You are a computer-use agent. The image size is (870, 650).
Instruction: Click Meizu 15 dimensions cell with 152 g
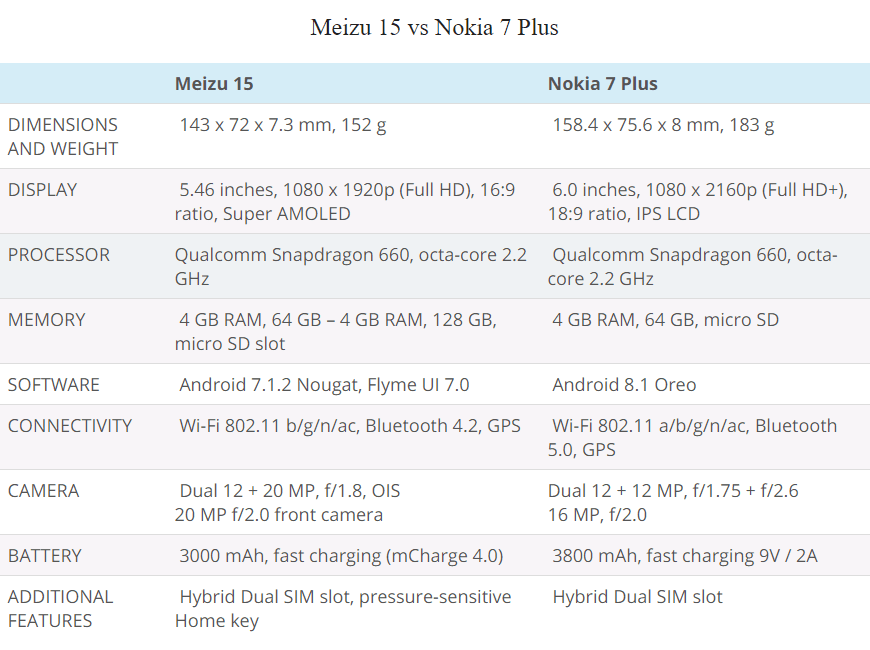[x=283, y=125]
